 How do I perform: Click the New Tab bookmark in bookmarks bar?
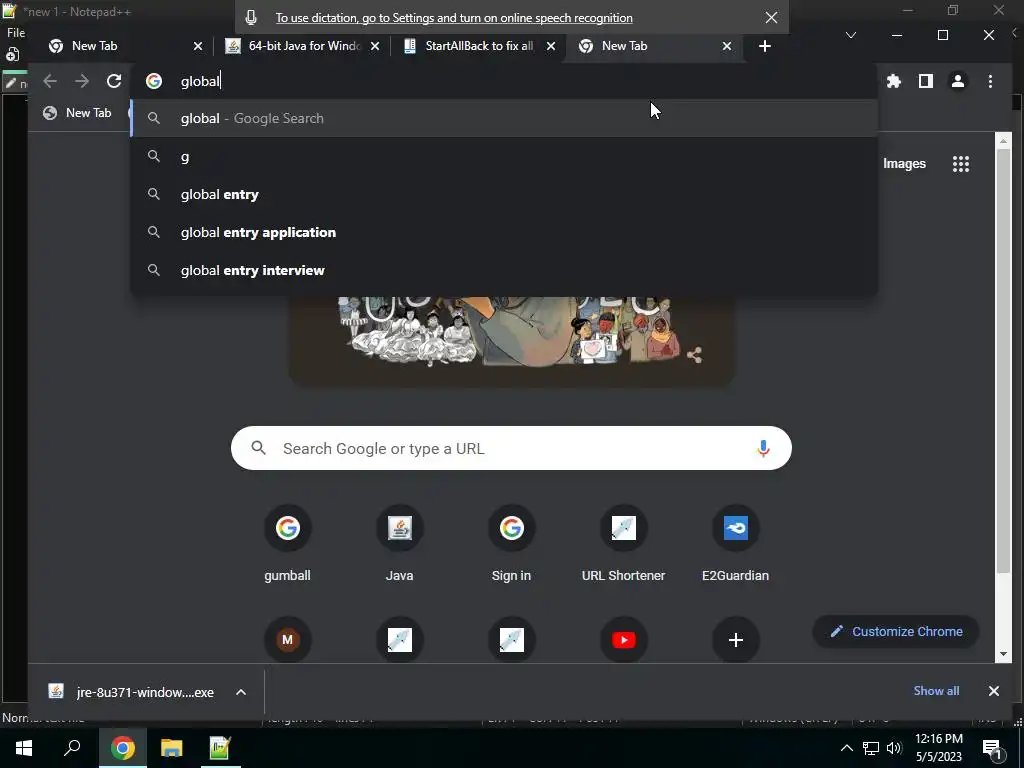(x=77, y=113)
